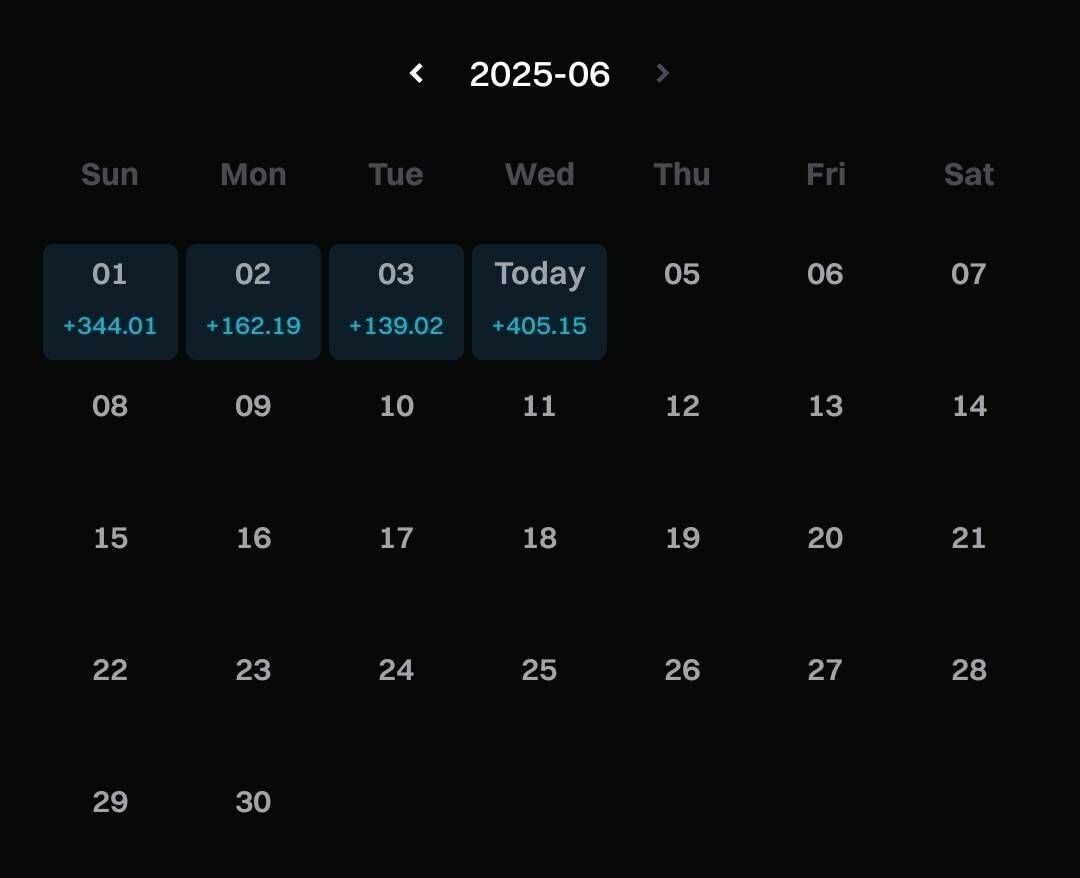1080x878 pixels.
Task: Choose date 12 in calendar
Action: (x=682, y=407)
